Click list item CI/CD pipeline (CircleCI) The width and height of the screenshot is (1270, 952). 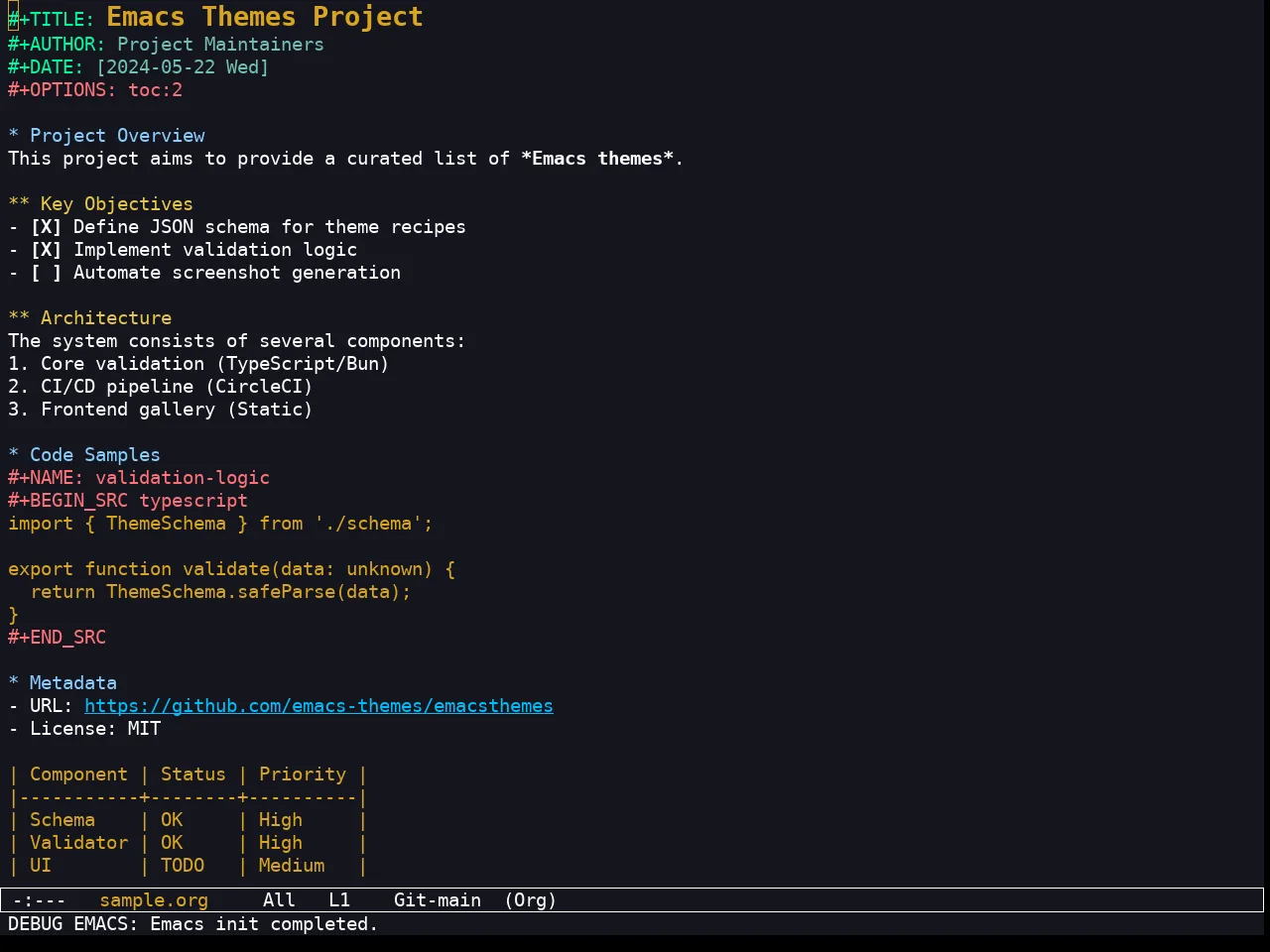point(161,387)
